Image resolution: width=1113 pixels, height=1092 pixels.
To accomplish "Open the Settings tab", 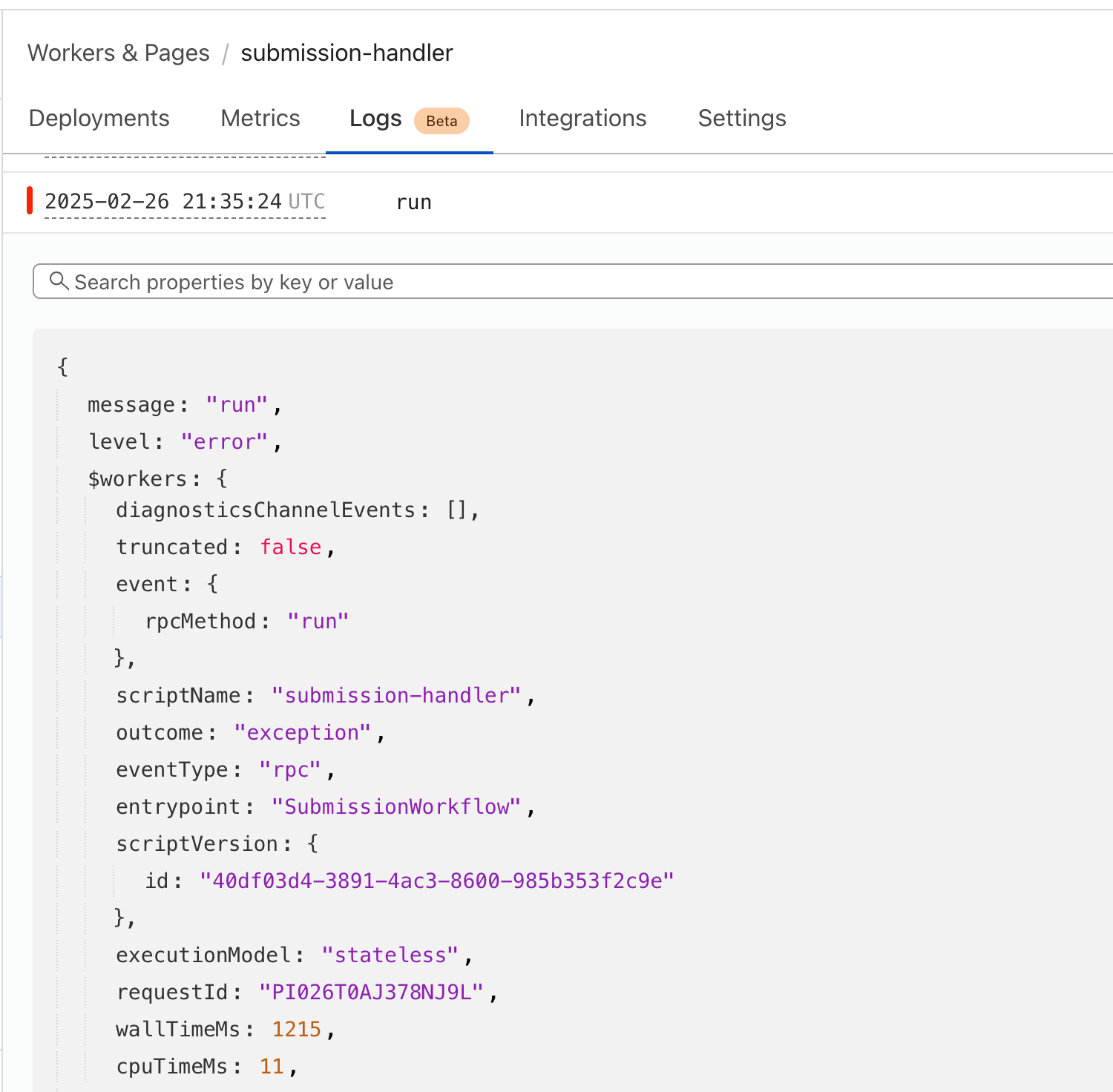I will 742,119.
